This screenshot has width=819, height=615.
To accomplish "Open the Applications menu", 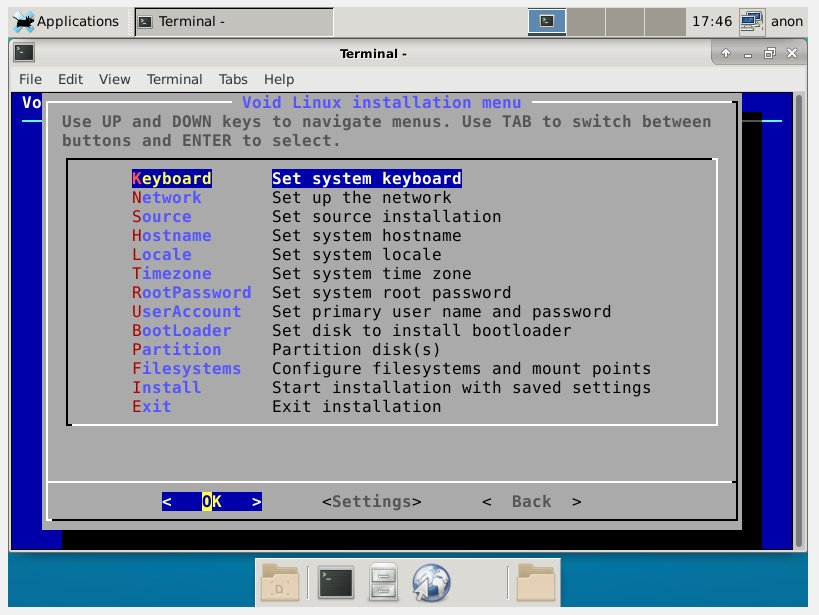I will 65,21.
